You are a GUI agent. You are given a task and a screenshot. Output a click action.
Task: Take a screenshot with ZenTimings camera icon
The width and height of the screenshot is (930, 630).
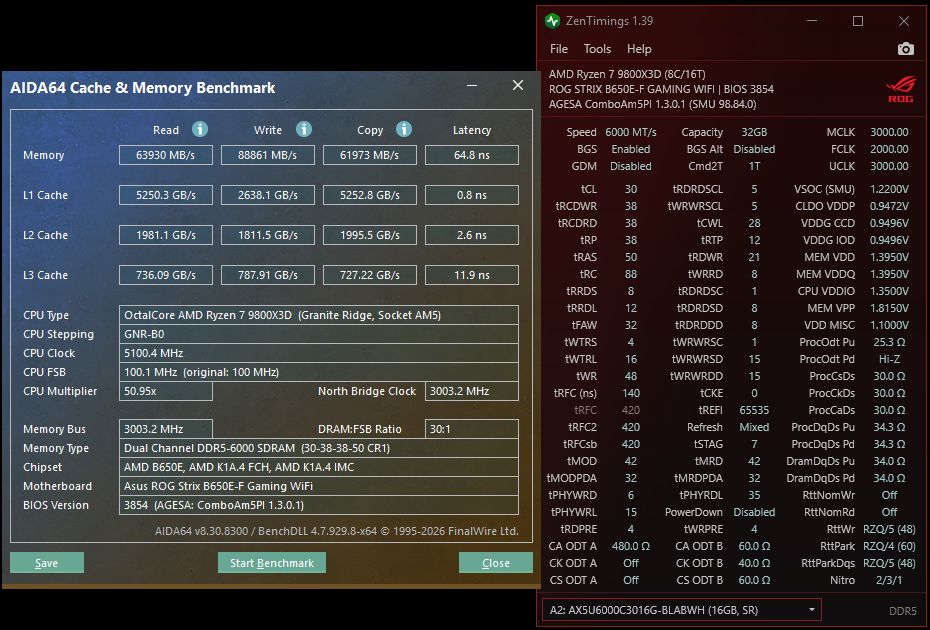click(905, 49)
